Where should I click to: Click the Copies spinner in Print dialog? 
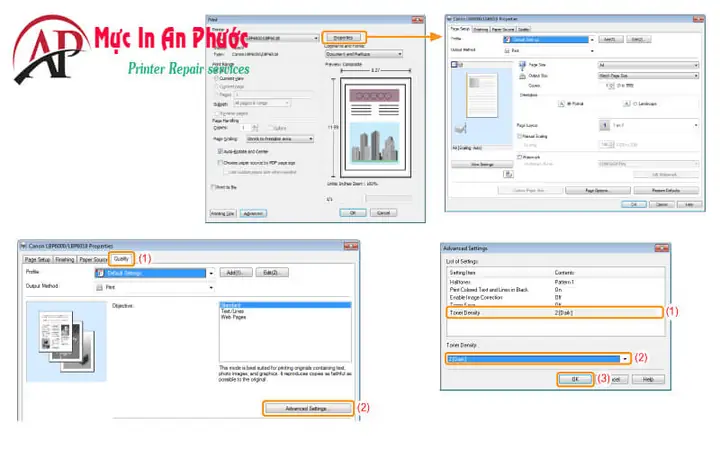255,128
